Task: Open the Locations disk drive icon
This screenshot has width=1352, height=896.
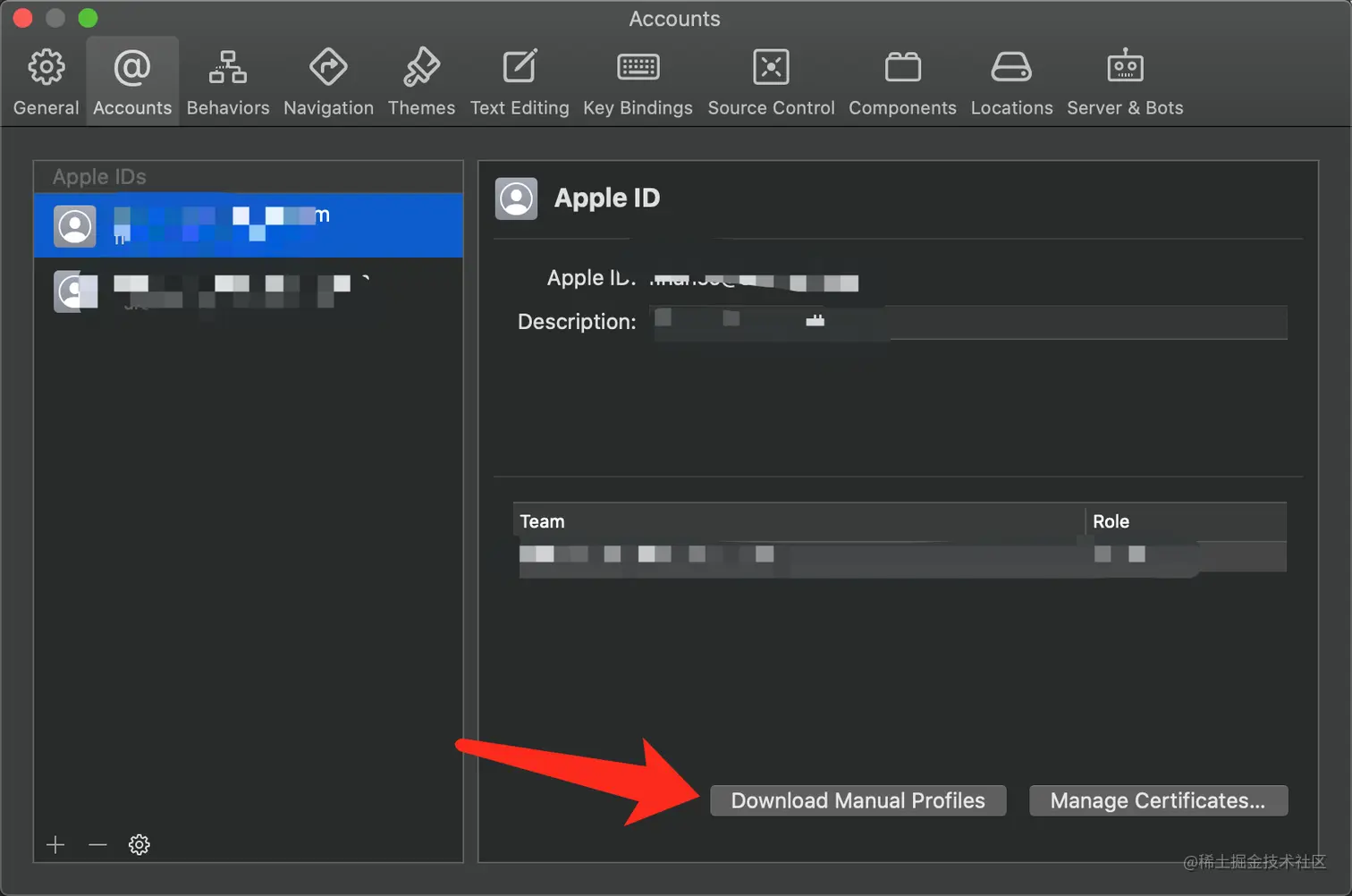Action: 1011,67
